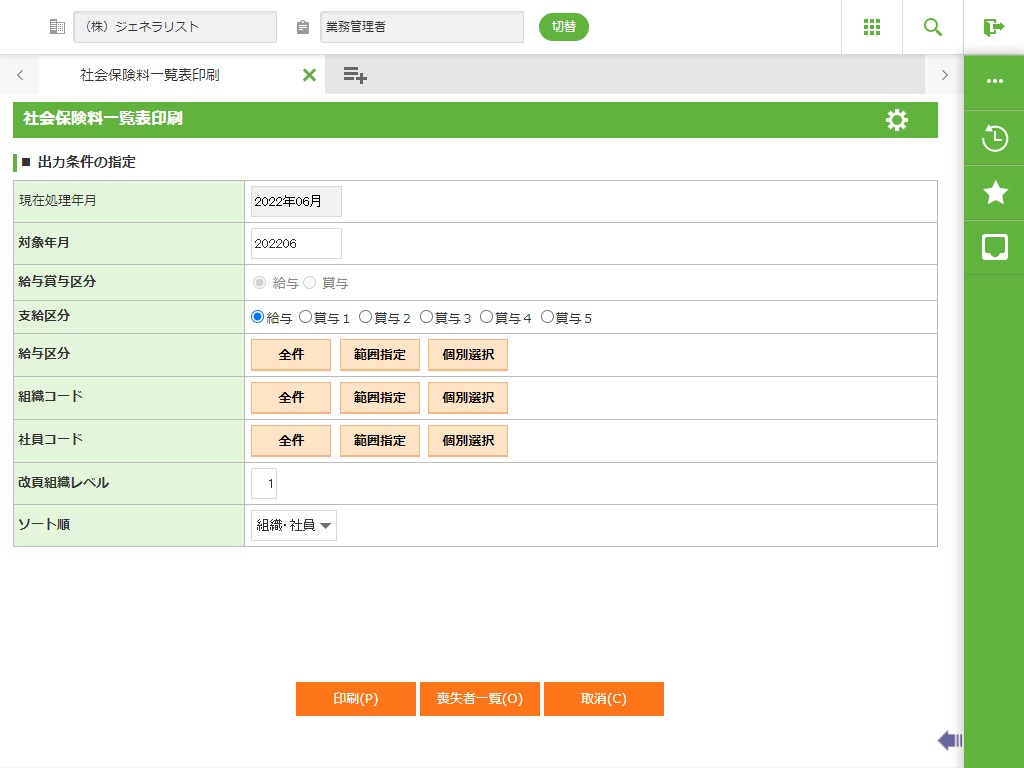Select the 賞与1 radio button
Screen dimensions: 1024x768
click(x=306, y=317)
